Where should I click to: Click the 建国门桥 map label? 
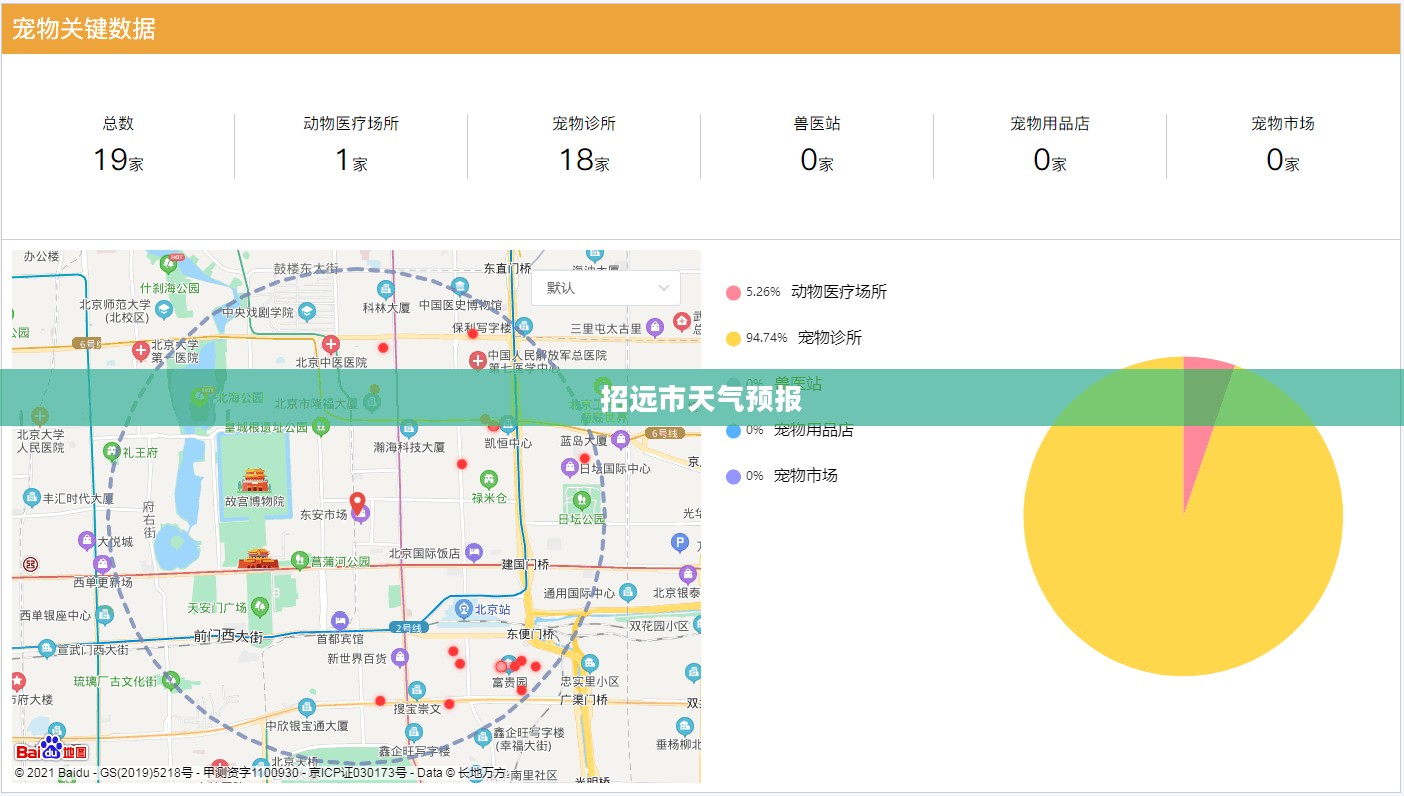[525, 564]
